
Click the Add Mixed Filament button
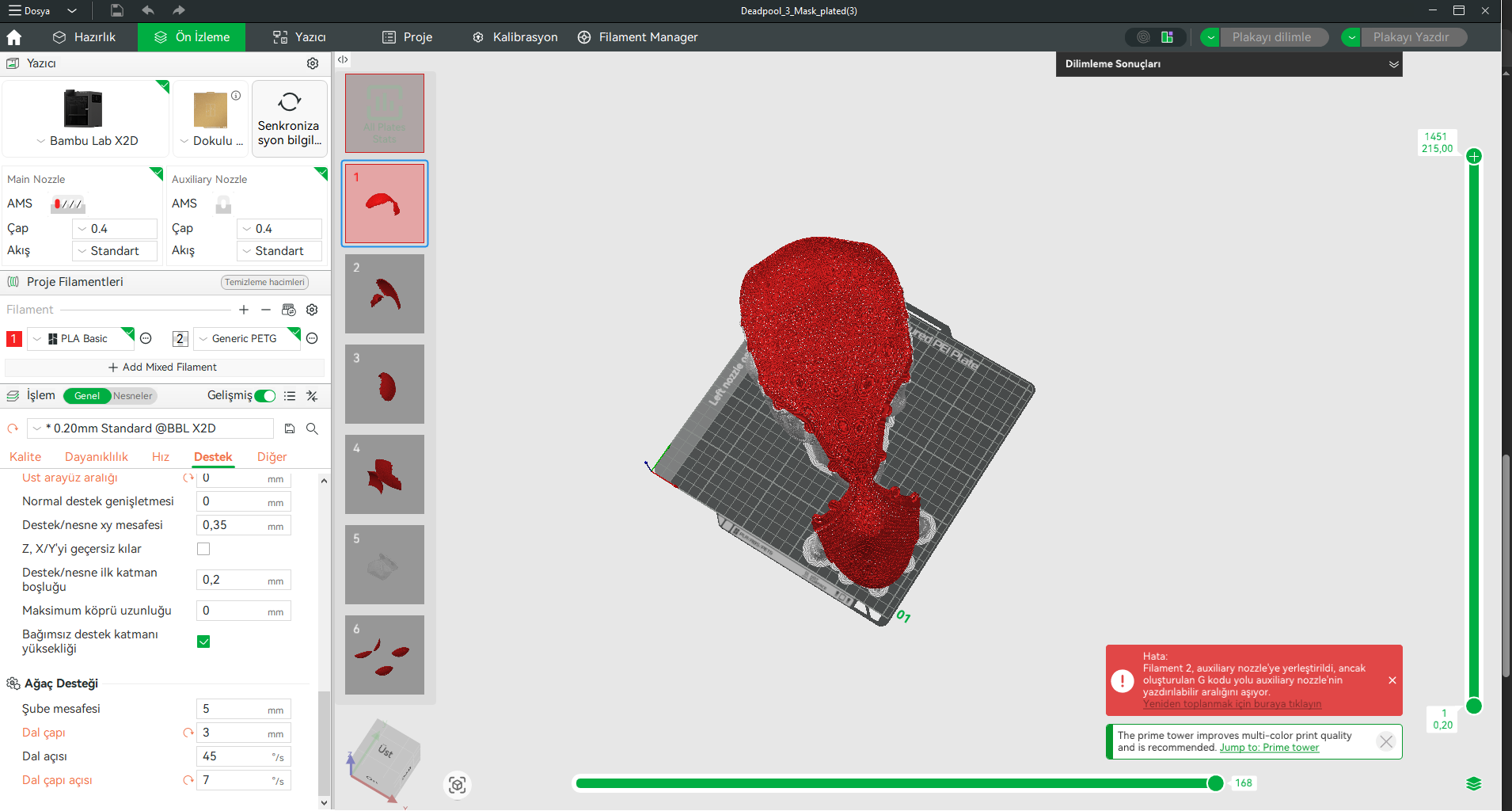point(164,367)
